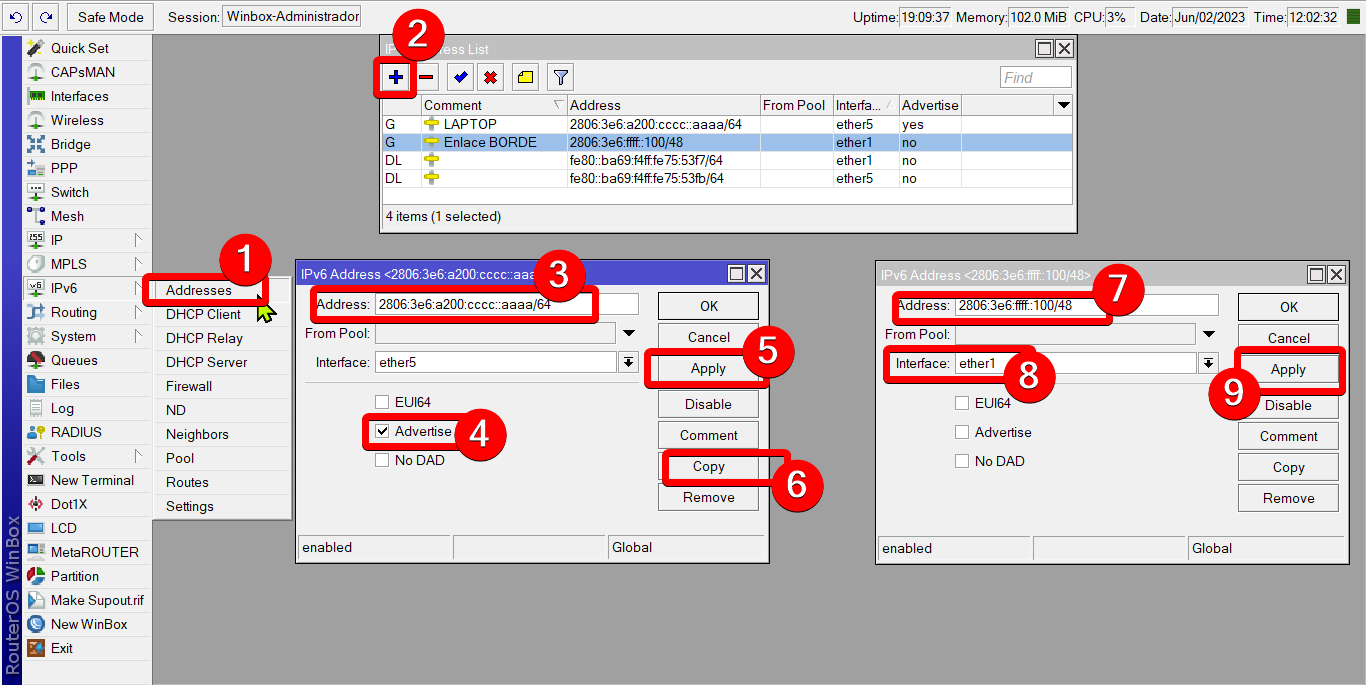Enable EUI64 in the ether1 address dialog
This screenshot has height=685, width=1366.
coord(962,403)
